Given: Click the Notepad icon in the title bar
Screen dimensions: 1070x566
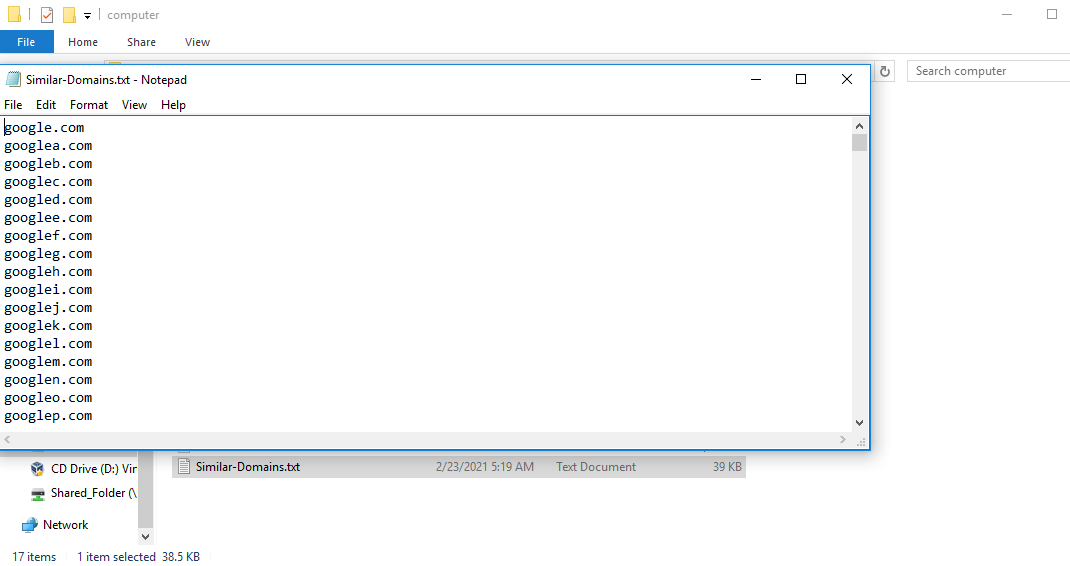Looking at the screenshot, I should pos(13,79).
